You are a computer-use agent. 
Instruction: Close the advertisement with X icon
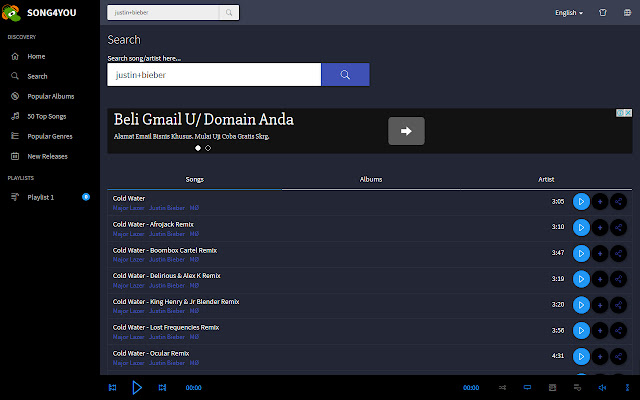628,113
